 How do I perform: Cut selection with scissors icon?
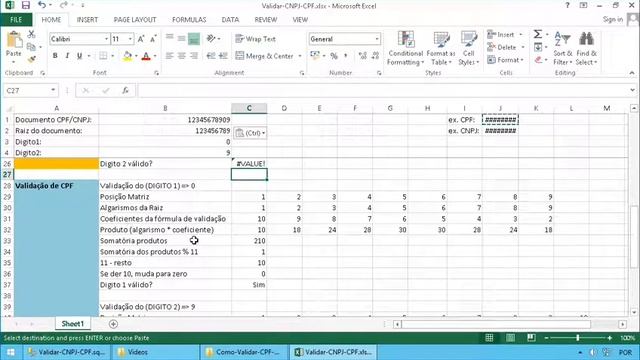coord(31,34)
